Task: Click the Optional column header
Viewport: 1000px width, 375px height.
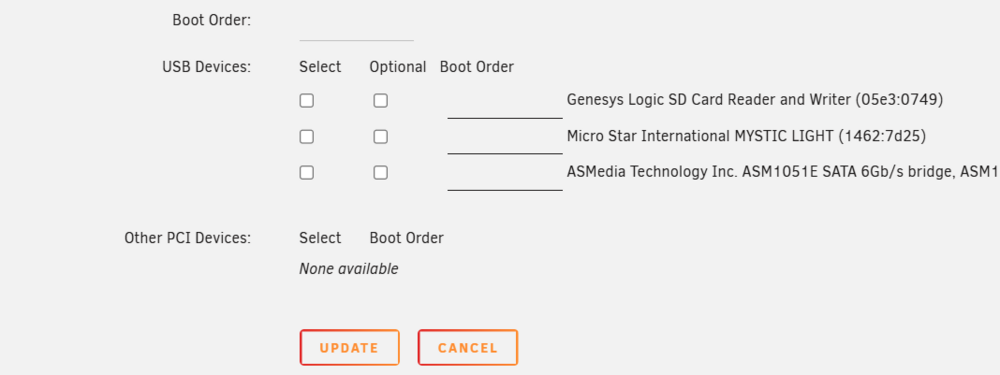Action: click(398, 67)
